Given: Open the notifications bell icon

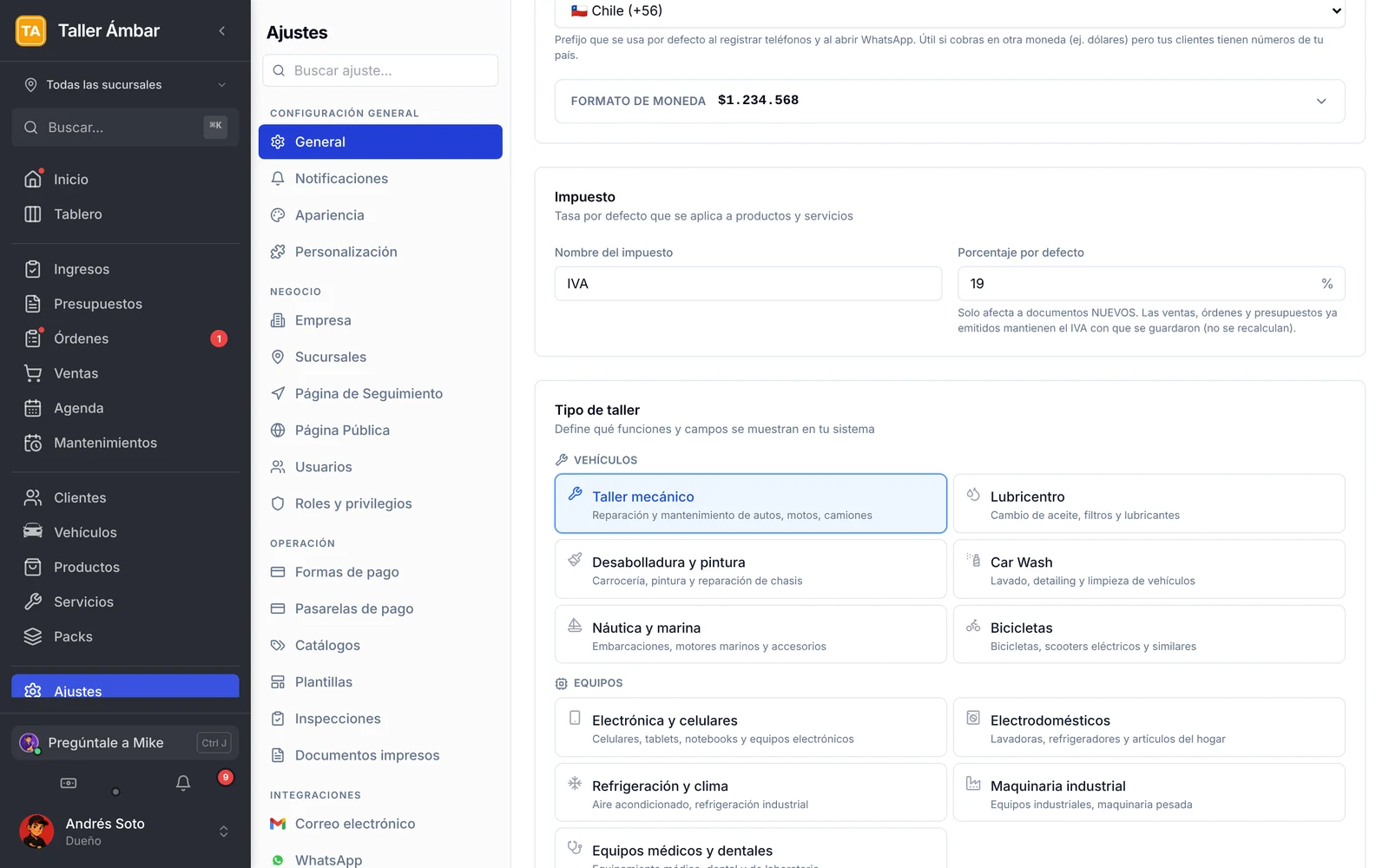Looking at the screenshot, I should click(x=183, y=783).
